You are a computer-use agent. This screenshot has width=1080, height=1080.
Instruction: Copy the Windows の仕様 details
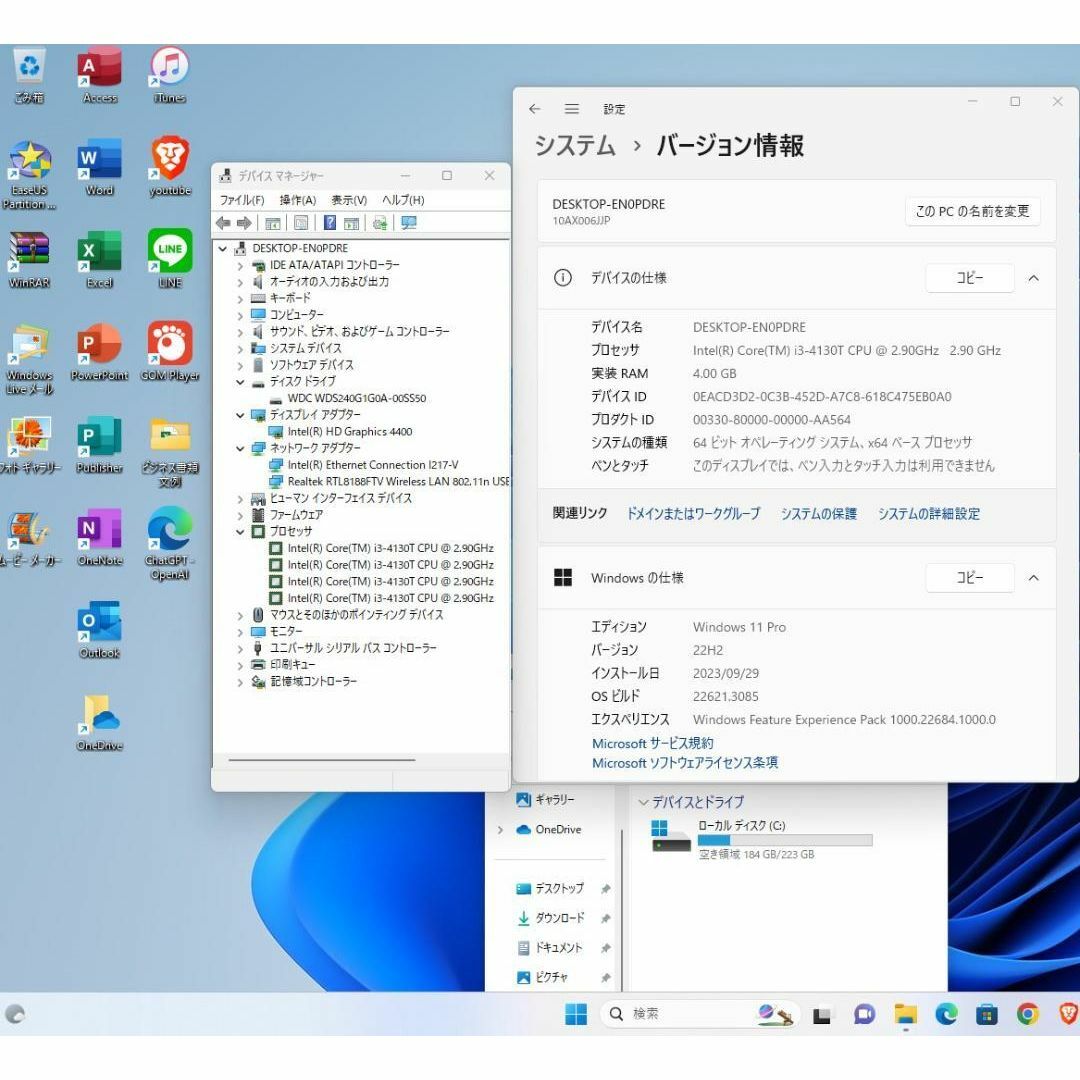tap(970, 578)
